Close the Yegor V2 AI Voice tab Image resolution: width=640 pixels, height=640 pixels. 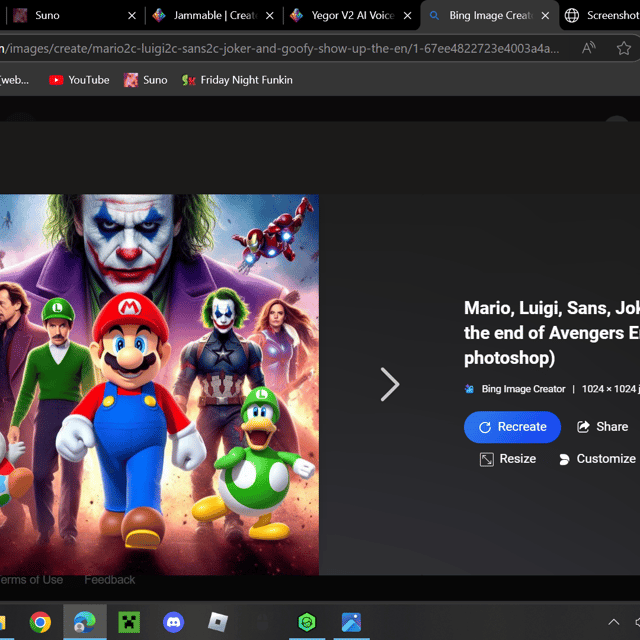(x=407, y=16)
